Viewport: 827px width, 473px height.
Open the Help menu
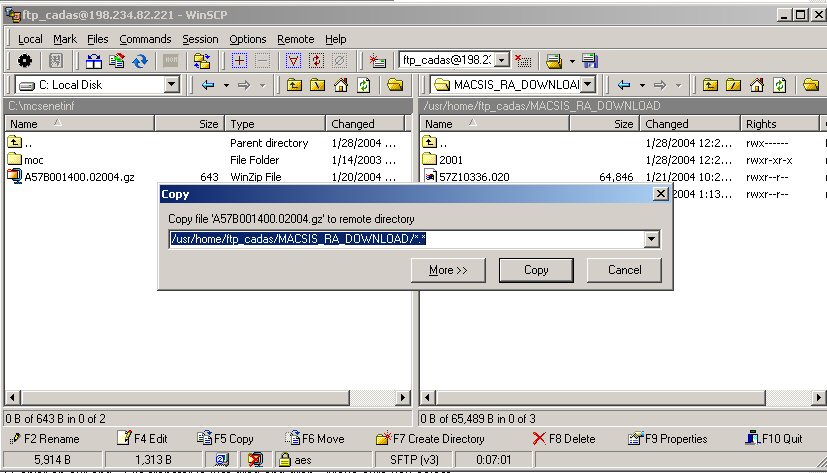click(x=335, y=39)
